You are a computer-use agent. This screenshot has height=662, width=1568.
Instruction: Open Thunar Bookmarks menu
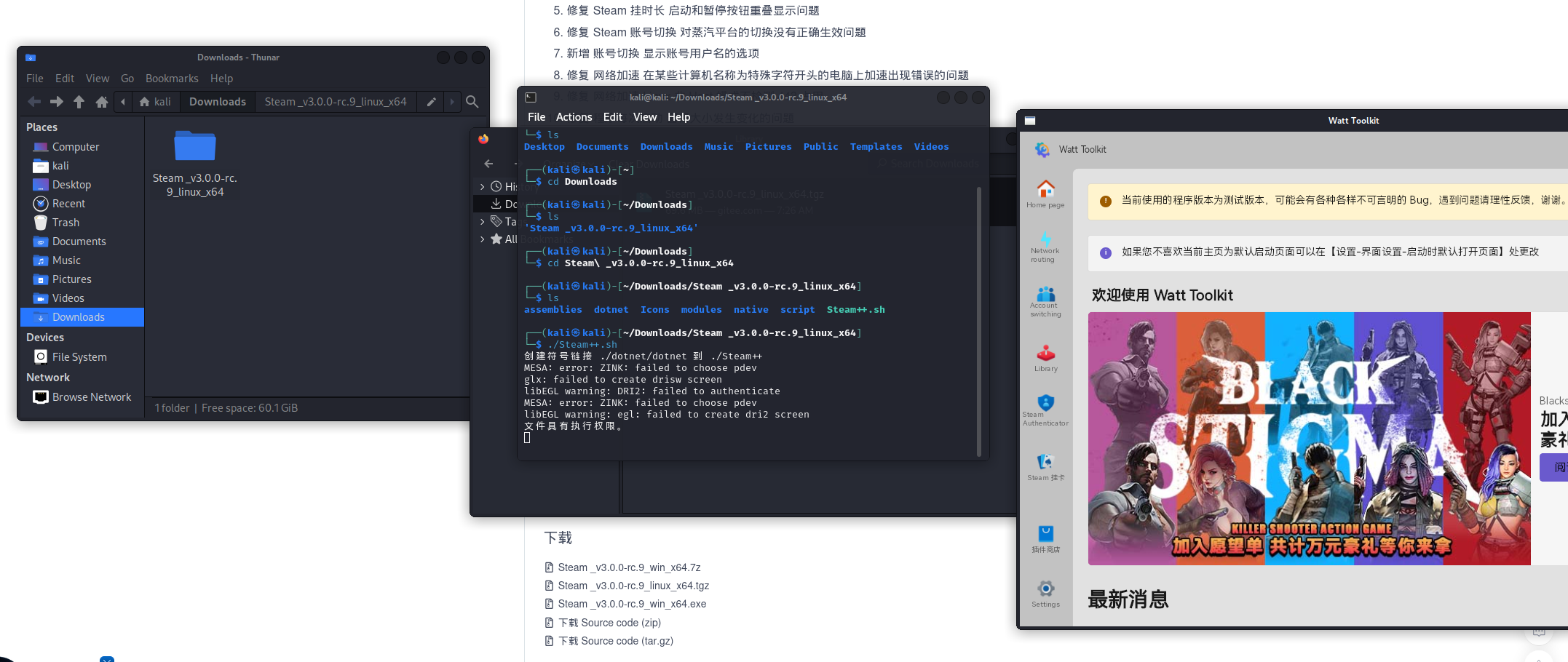pos(172,79)
